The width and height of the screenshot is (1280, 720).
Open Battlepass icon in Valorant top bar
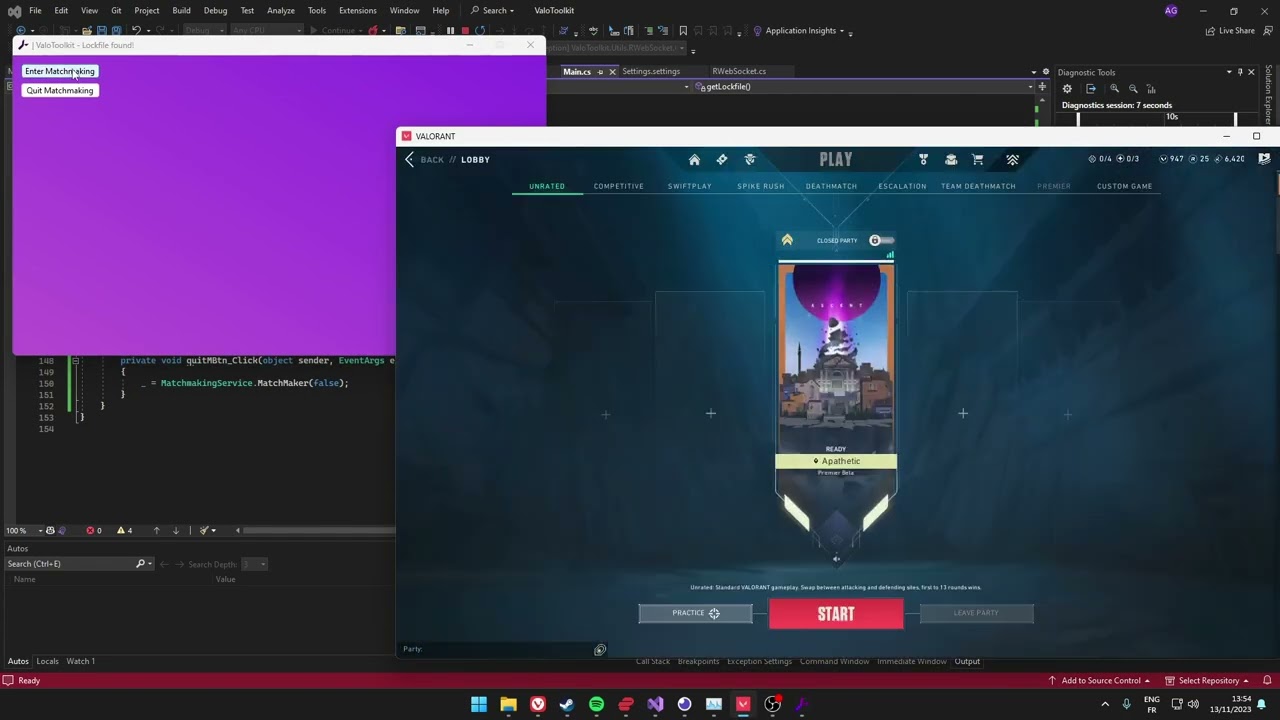[x=722, y=159]
